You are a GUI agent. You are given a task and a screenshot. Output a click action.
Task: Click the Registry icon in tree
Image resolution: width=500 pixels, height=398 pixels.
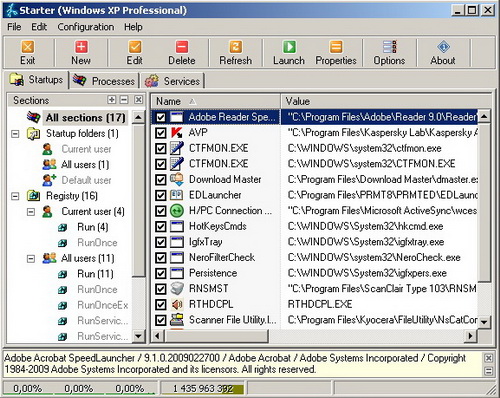pos(33,196)
